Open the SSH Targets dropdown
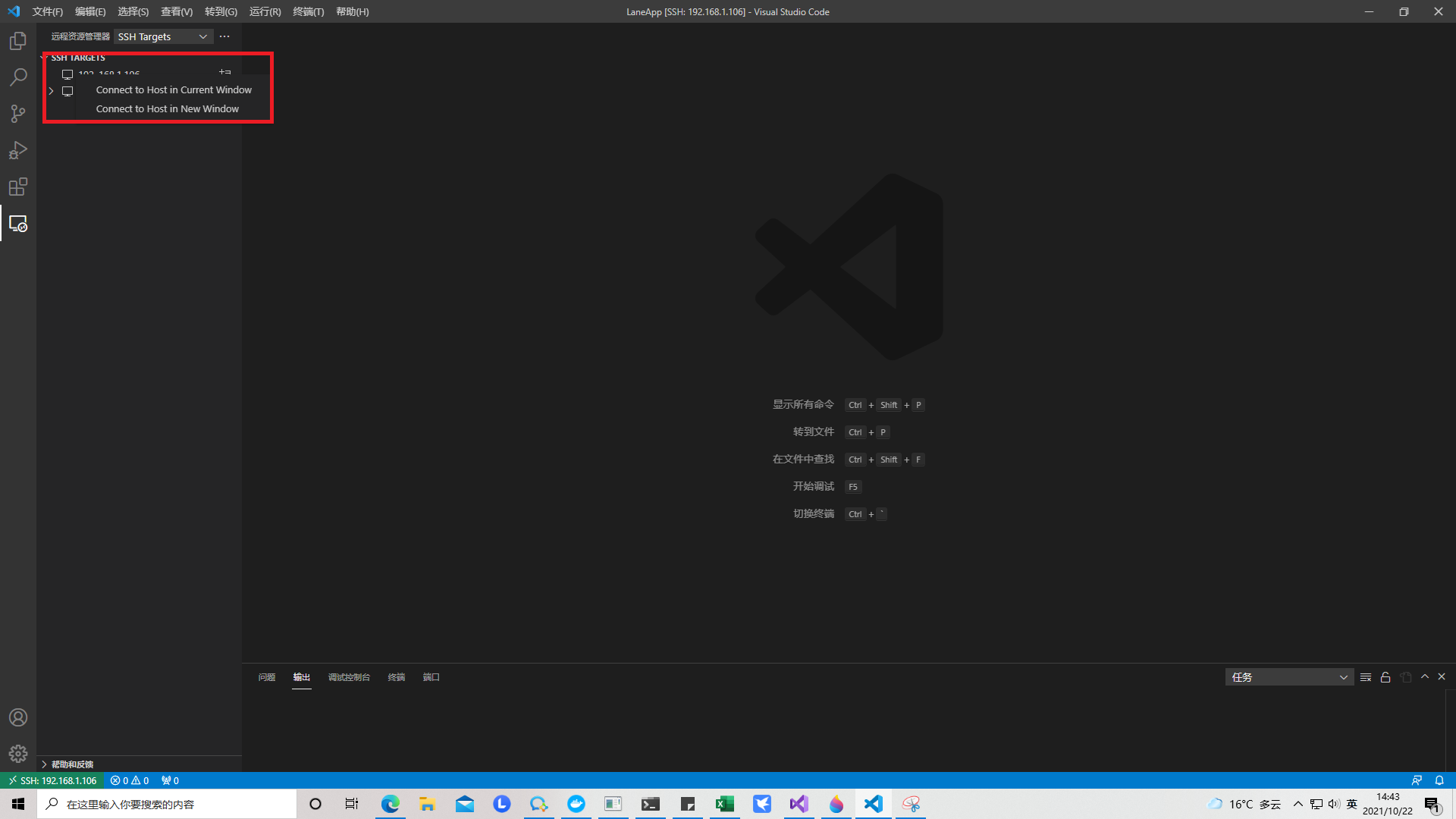 click(x=163, y=36)
